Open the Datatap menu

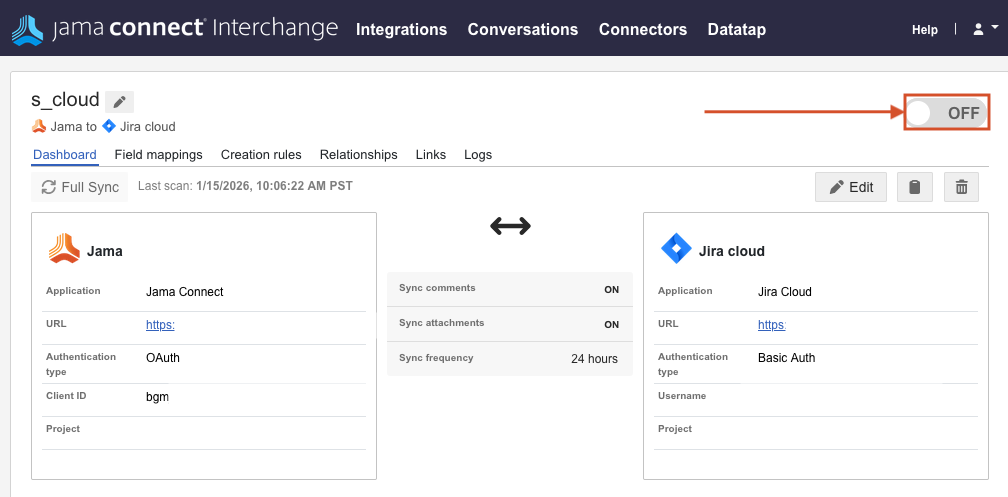tap(737, 30)
